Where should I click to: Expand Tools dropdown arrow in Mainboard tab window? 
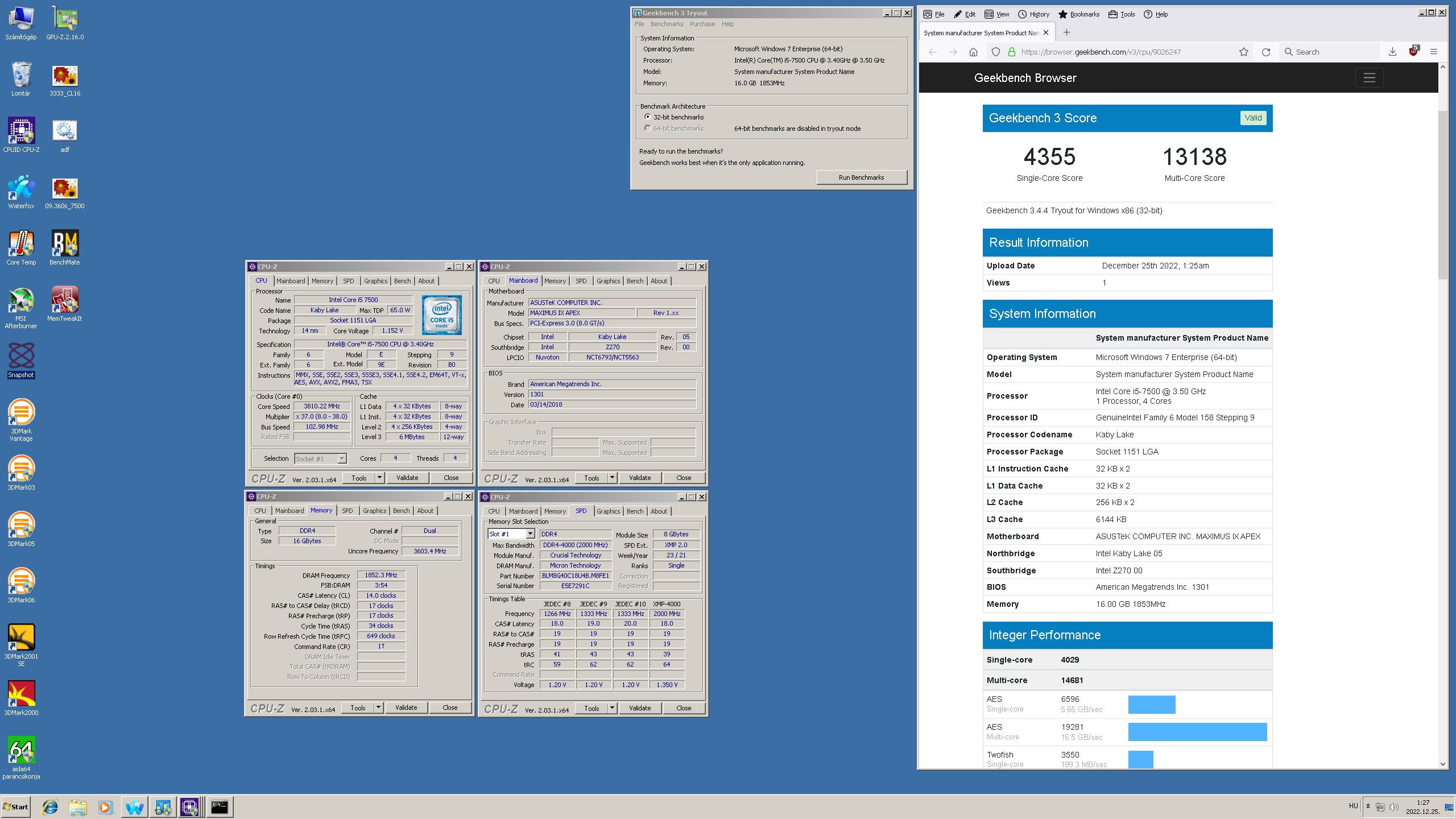[x=612, y=478]
